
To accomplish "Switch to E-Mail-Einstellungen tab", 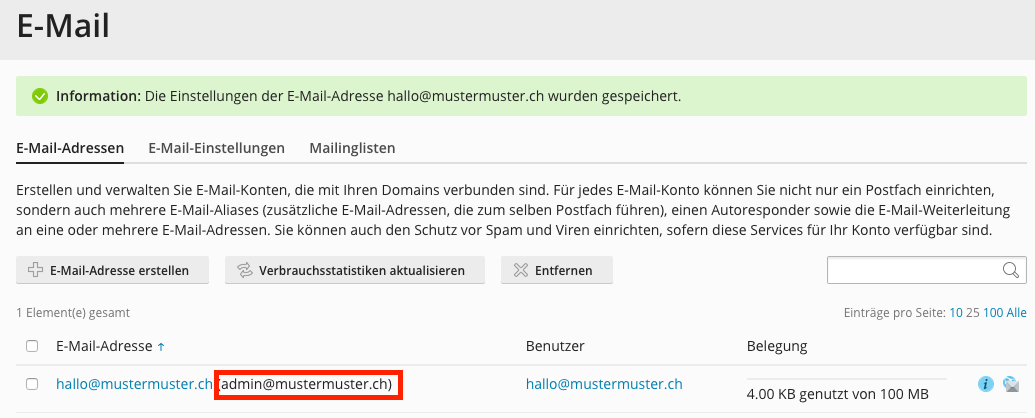I will click(216, 148).
